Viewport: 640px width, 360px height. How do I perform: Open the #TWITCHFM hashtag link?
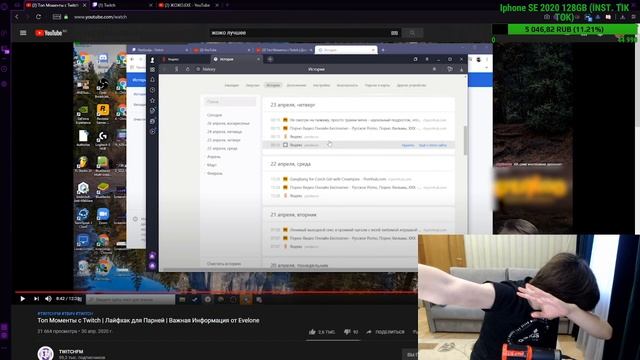(x=49, y=313)
